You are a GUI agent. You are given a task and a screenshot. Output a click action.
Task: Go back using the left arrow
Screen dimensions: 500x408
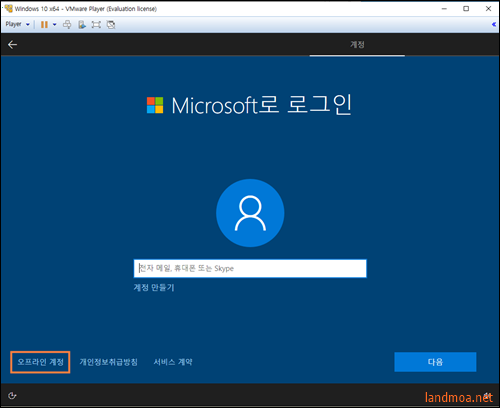(12, 44)
